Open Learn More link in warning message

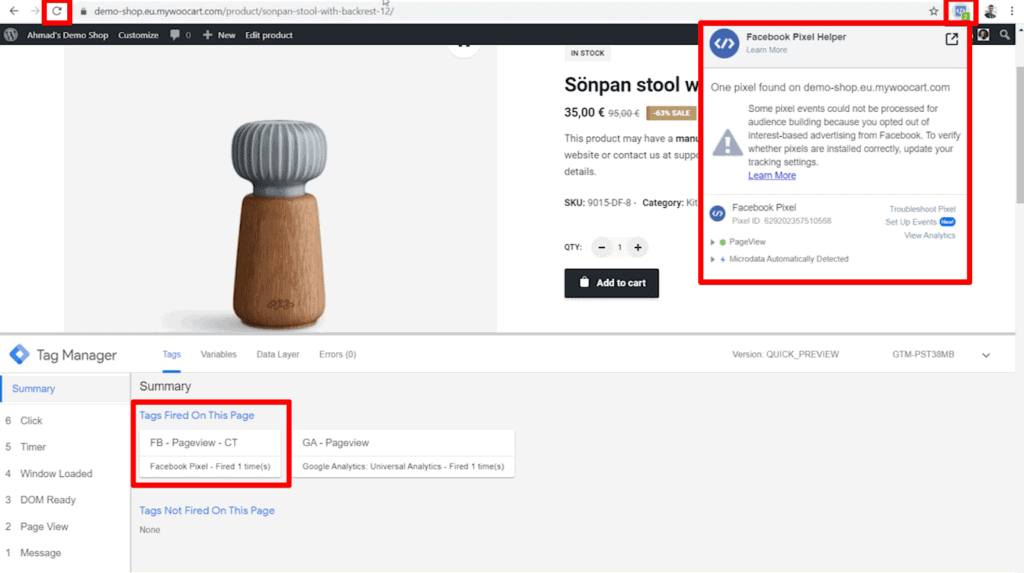tap(772, 176)
